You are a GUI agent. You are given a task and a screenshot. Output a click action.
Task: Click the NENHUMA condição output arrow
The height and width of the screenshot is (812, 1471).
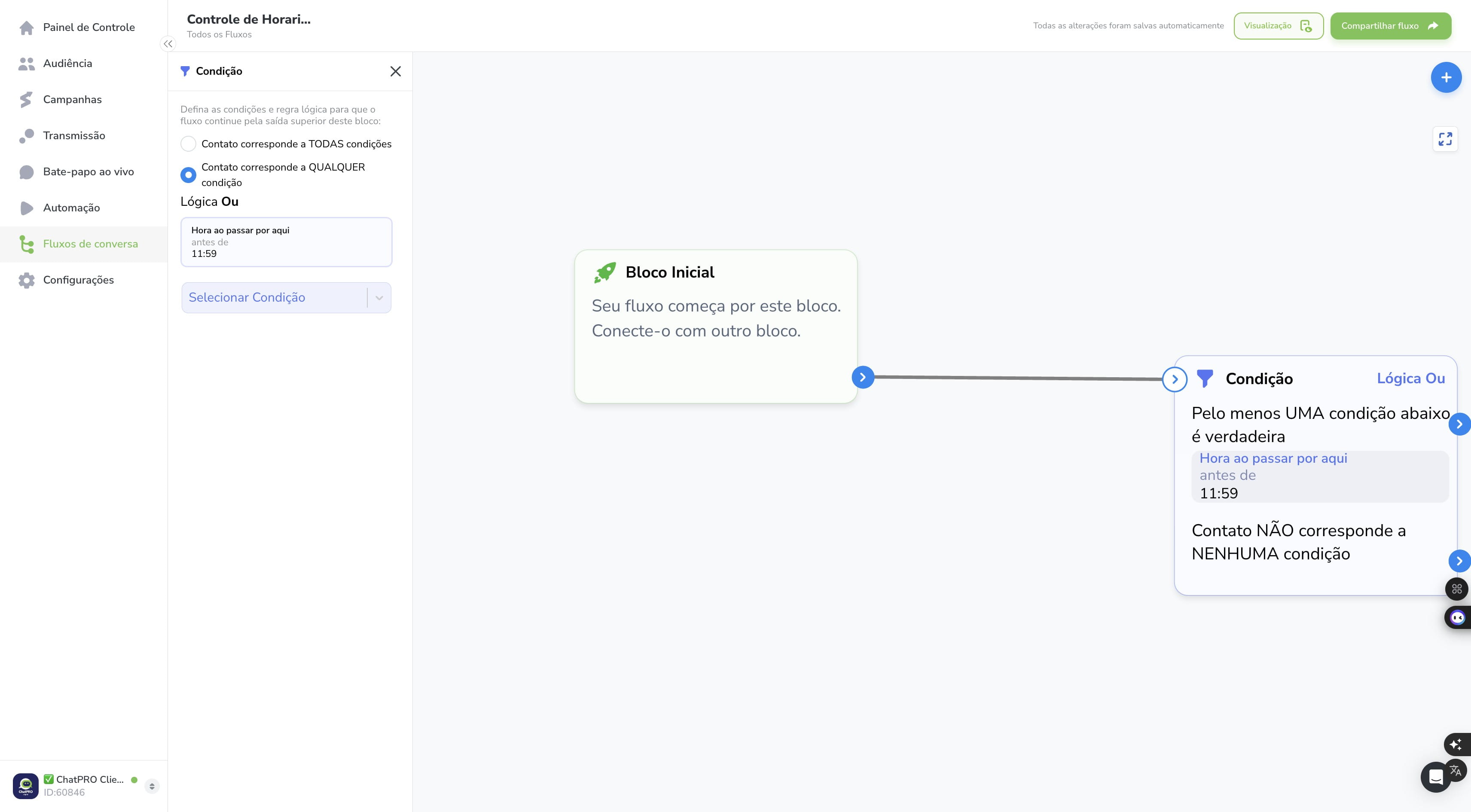click(x=1459, y=561)
